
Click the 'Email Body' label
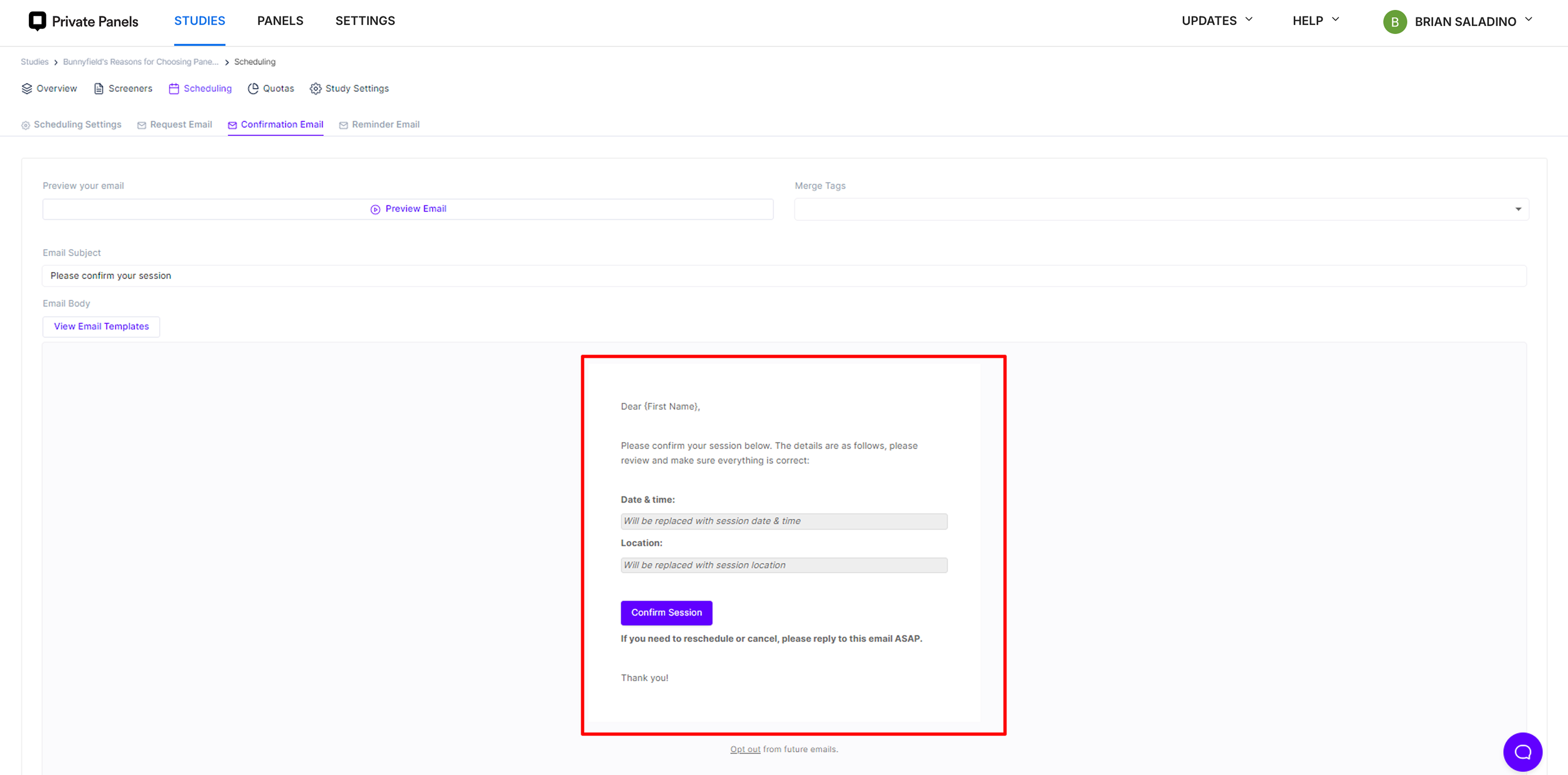[66, 304]
